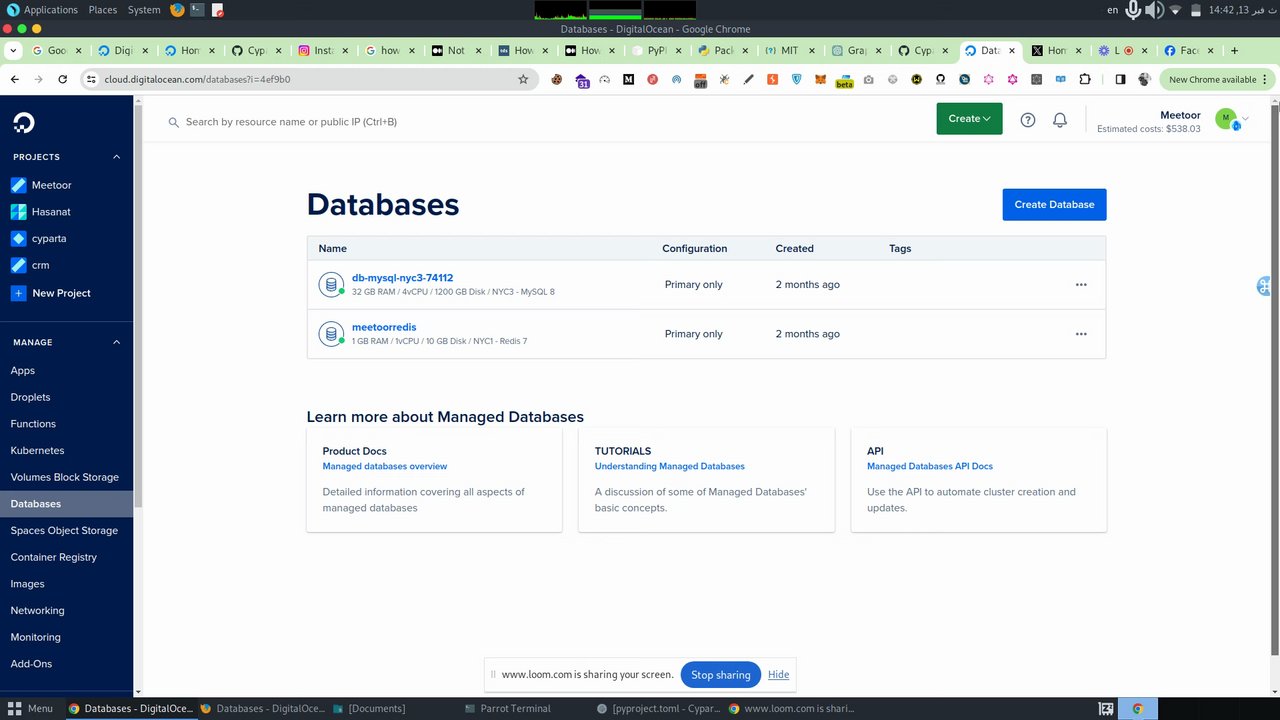Open more options for meetoorredis

click(1081, 334)
